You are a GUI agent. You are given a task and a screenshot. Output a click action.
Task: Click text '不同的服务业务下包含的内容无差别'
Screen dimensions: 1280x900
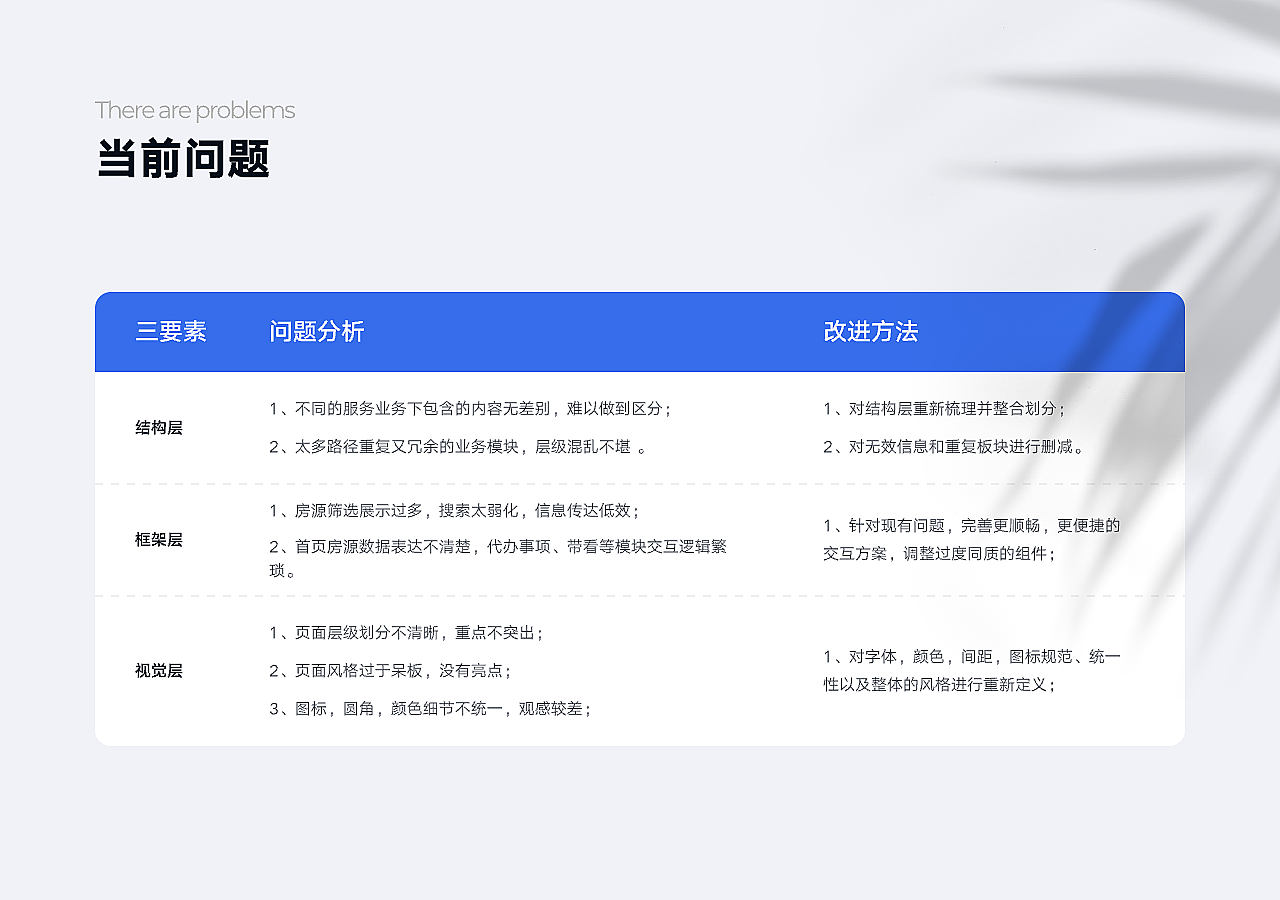[x=423, y=409]
